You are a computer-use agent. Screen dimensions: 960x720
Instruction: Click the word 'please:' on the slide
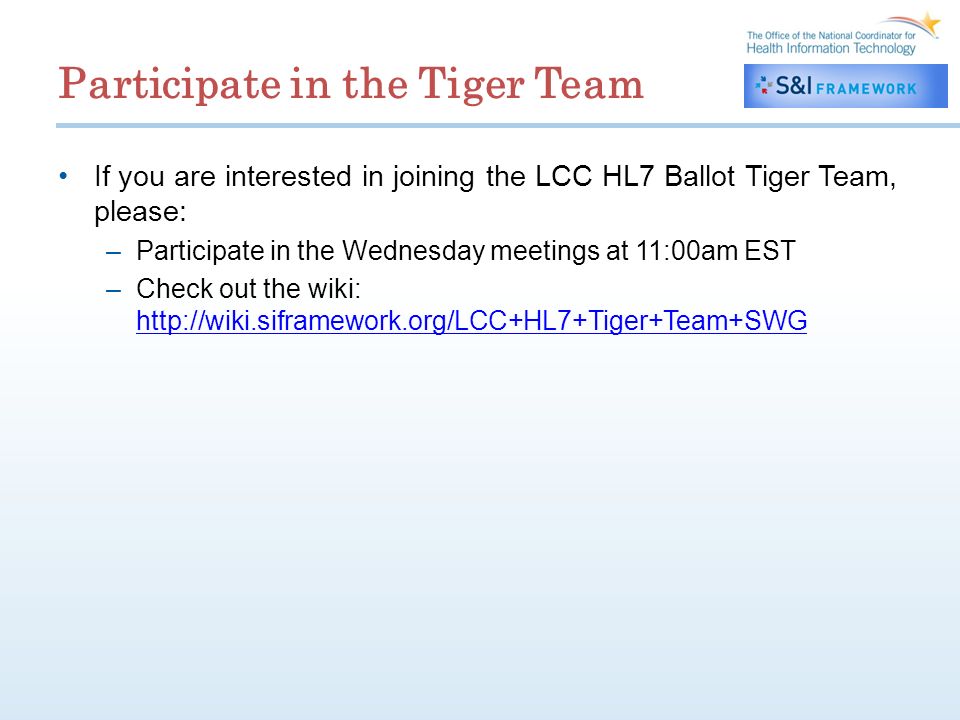point(140,212)
